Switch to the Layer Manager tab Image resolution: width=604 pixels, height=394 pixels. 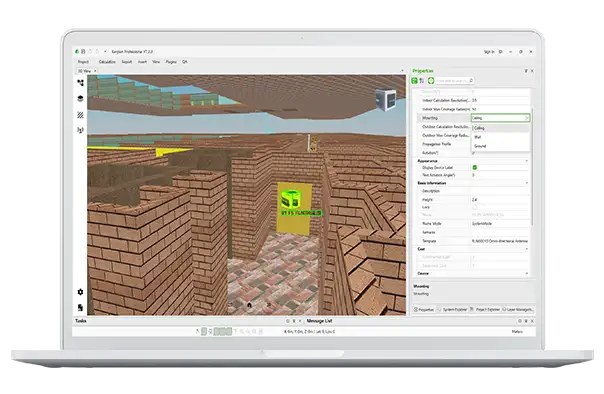click(x=518, y=310)
